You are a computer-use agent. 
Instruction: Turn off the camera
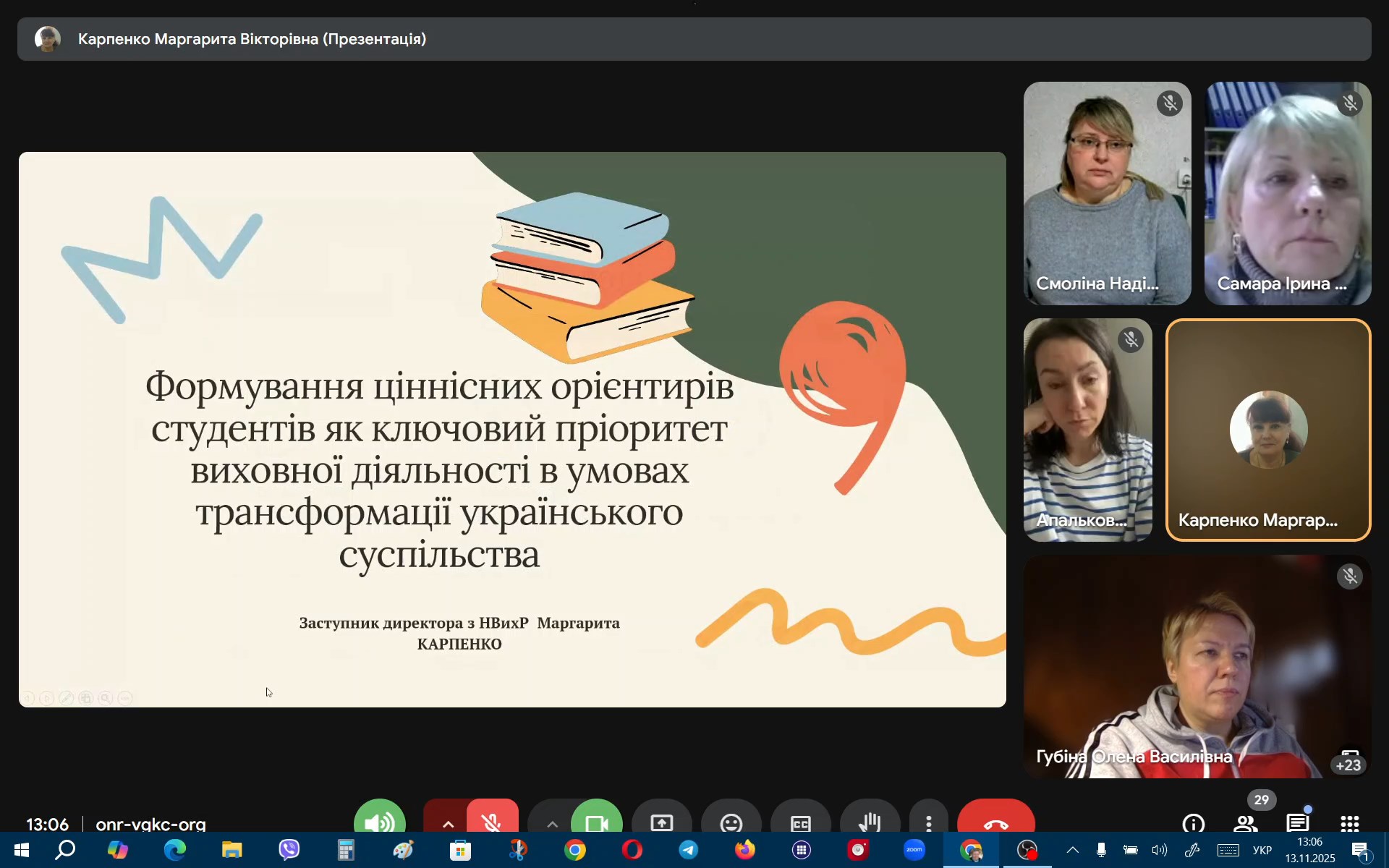pos(597,821)
